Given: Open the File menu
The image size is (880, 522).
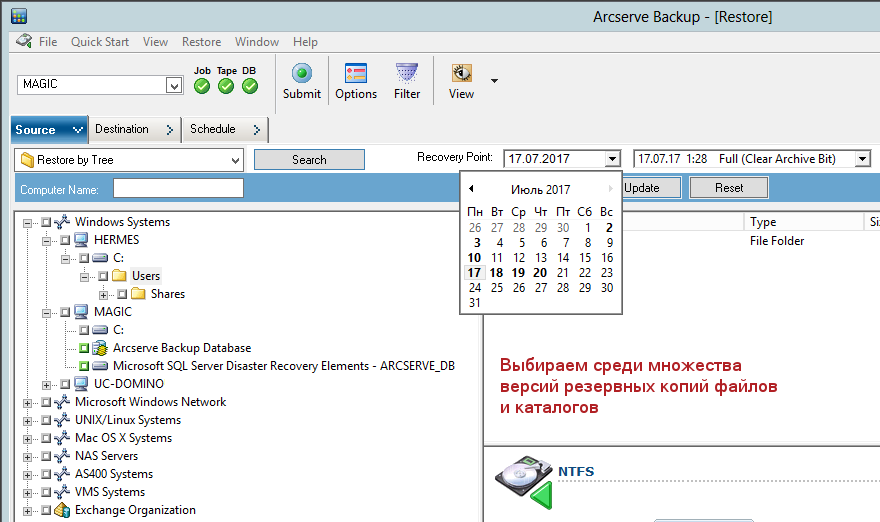Looking at the screenshot, I should 48,42.
